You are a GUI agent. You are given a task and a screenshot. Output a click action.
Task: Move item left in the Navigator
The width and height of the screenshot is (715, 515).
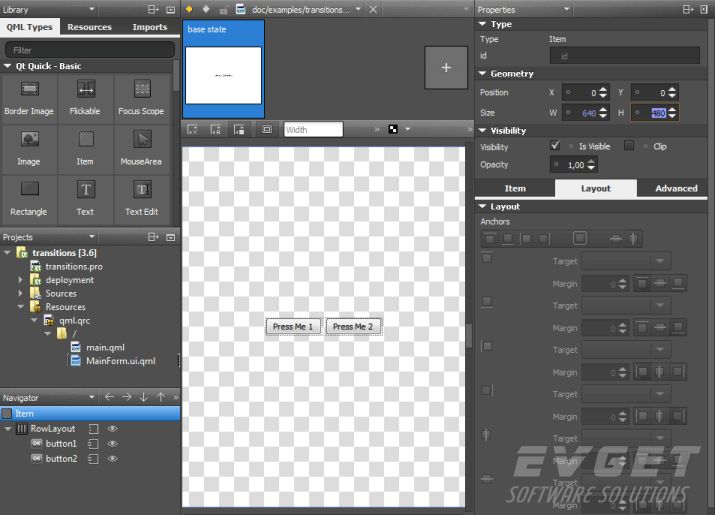coord(109,397)
